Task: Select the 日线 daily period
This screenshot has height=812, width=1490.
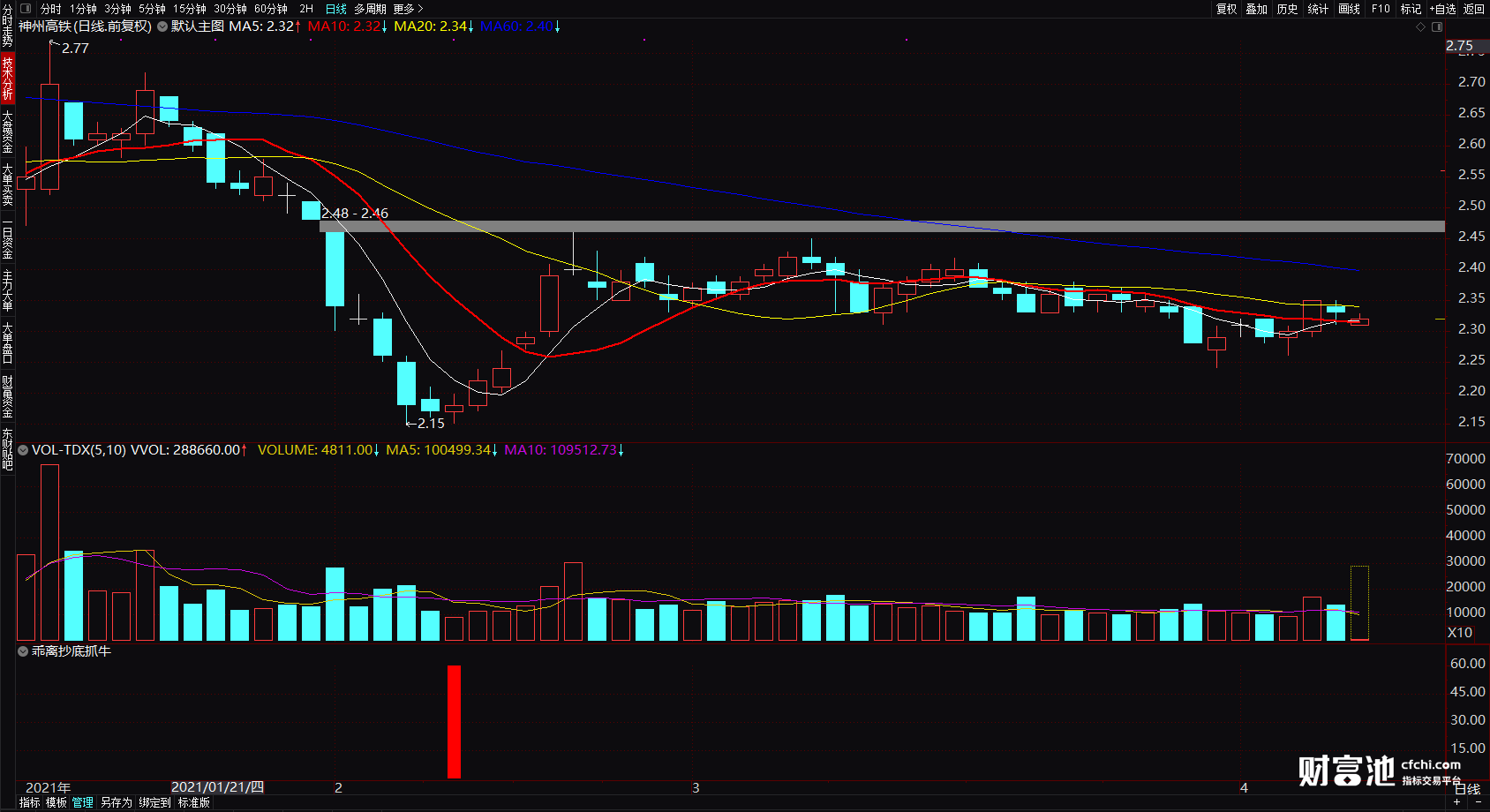Action: pyautogui.click(x=336, y=9)
